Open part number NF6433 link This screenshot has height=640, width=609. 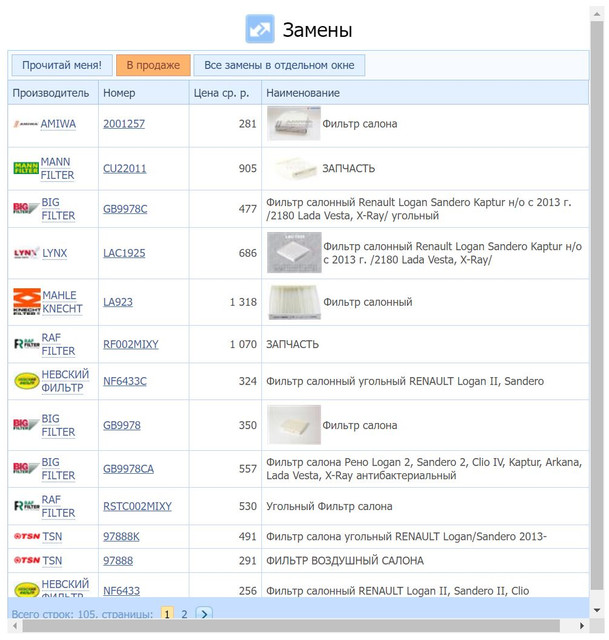[x=121, y=591]
